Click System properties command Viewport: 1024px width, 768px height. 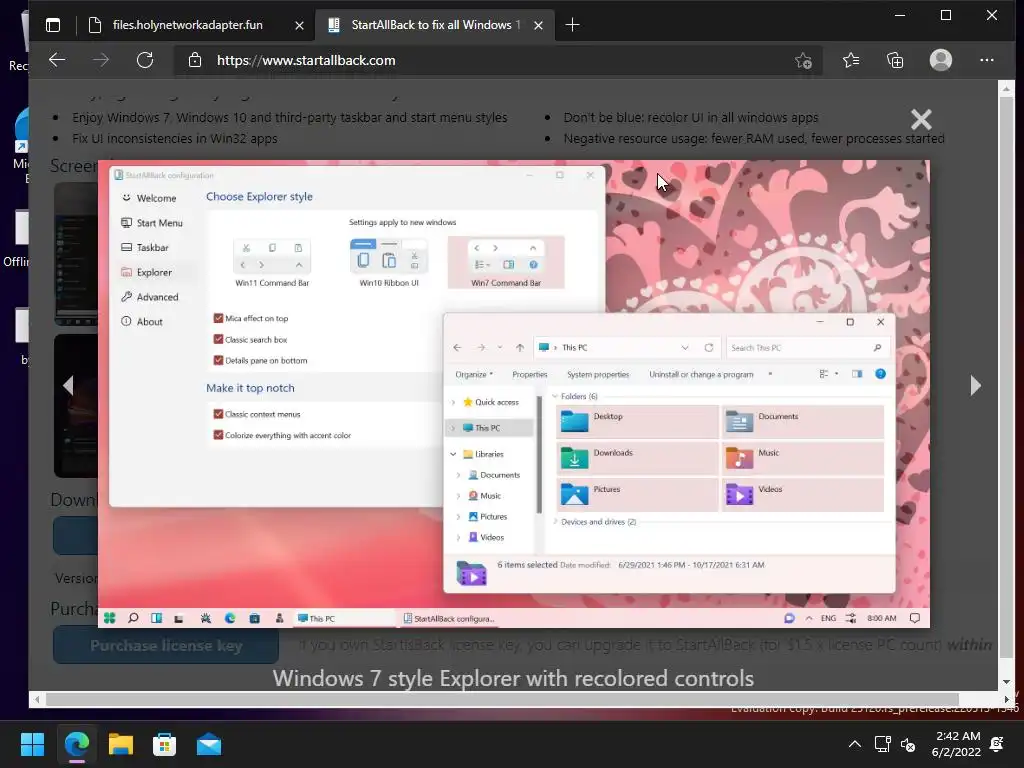598,374
